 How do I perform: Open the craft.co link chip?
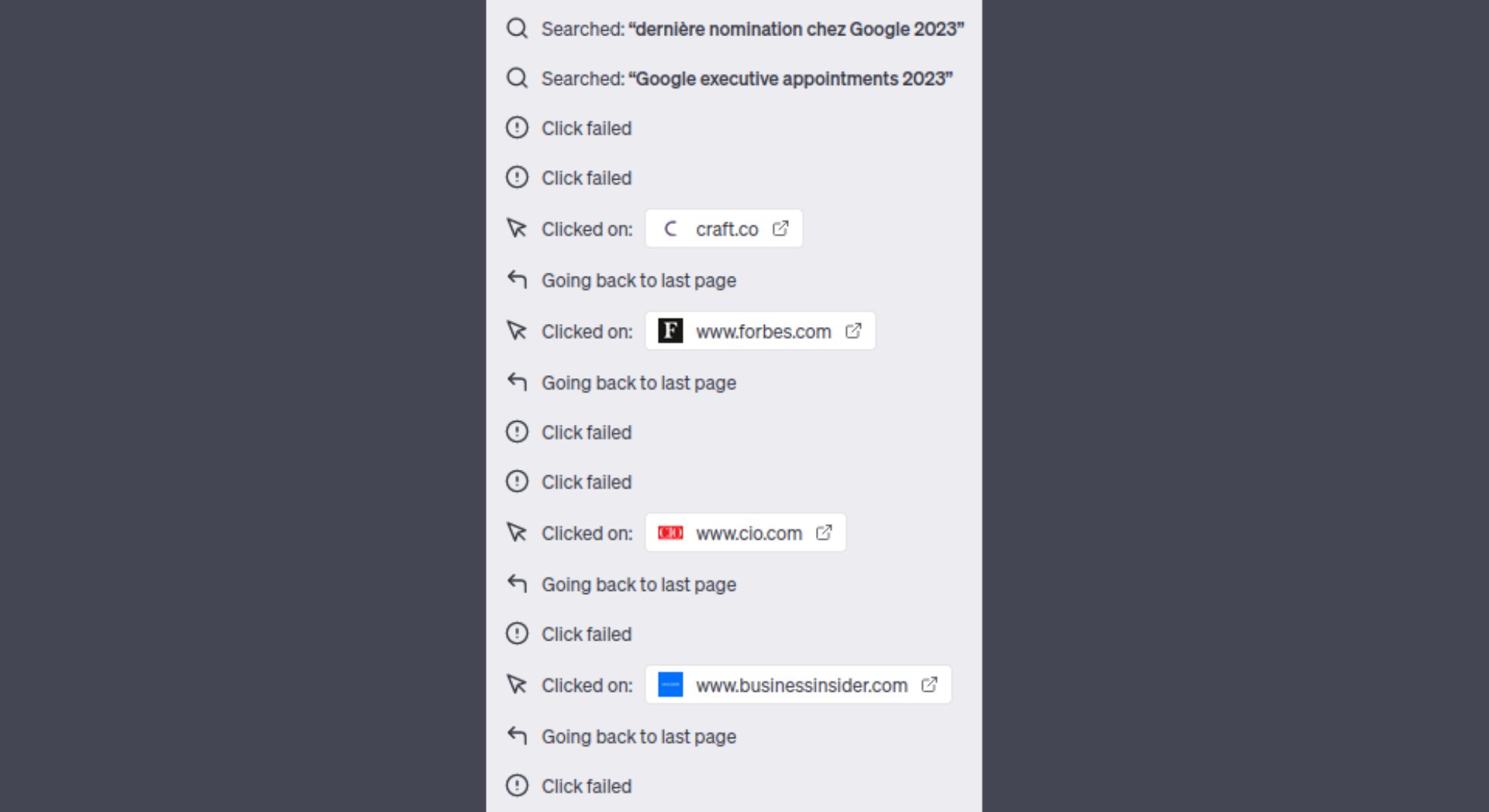723,229
